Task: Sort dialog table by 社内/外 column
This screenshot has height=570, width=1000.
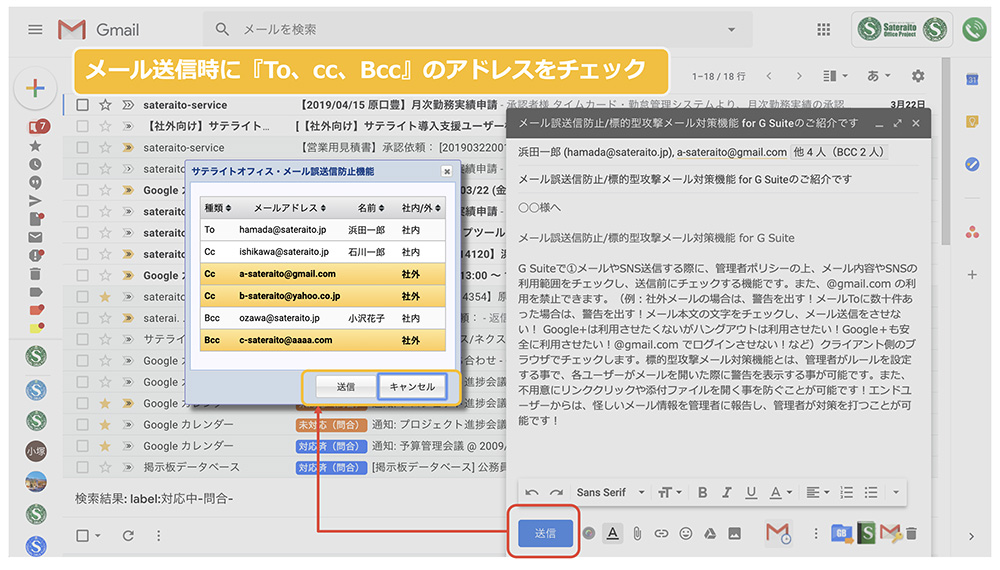Action: point(421,208)
